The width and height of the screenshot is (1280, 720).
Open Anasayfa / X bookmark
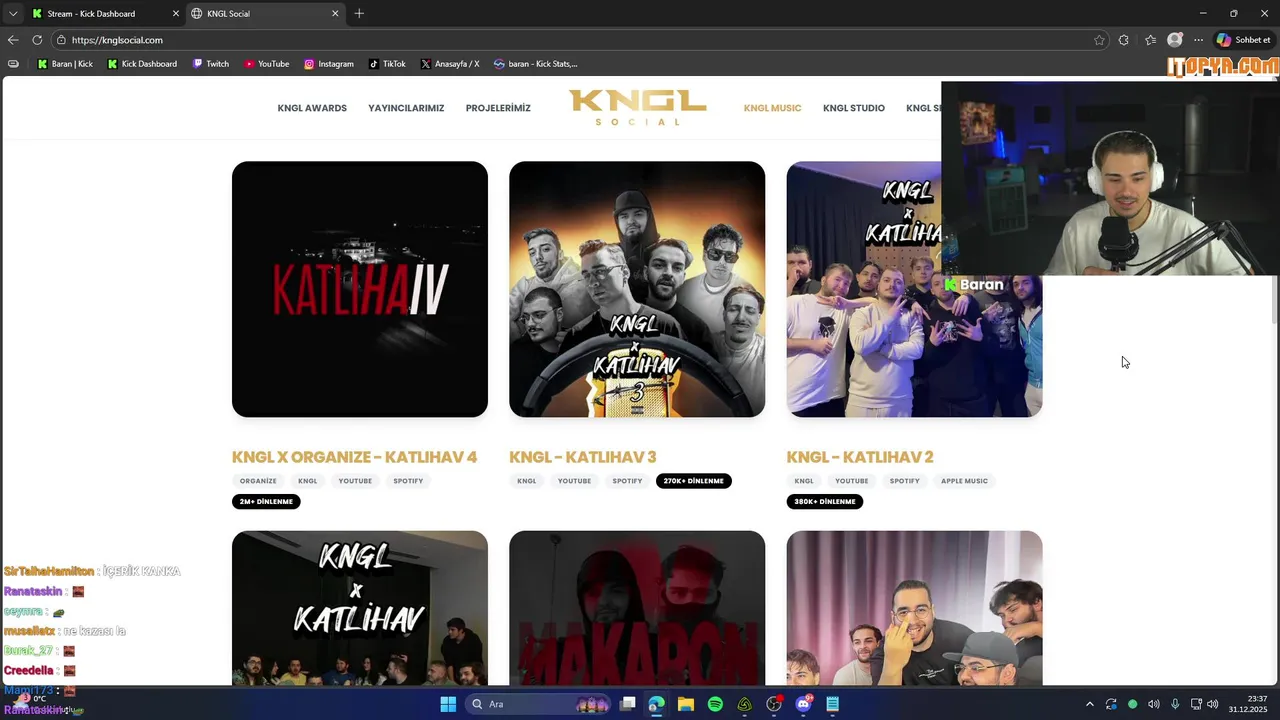point(450,64)
